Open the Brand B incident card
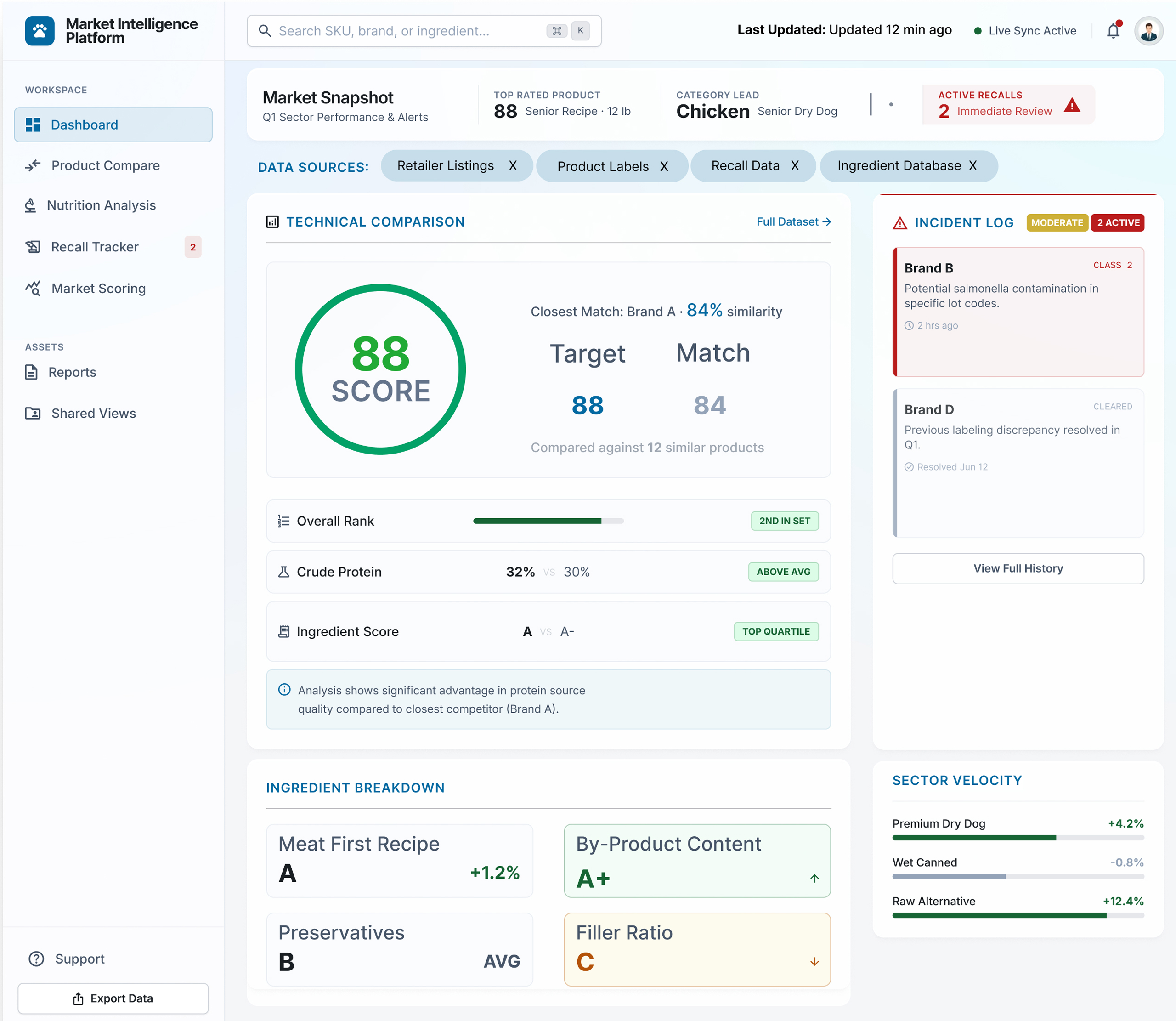This screenshot has height=1021, width=1176. click(x=1018, y=312)
